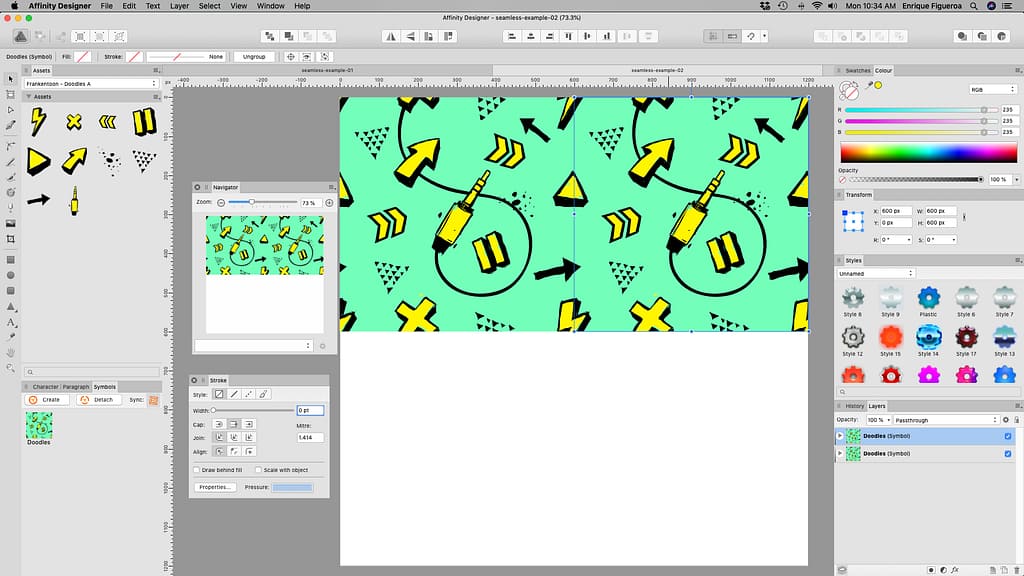The width and height of the screenshot is (1024, 576).
Task: Select the Artistic Text tool
Action: pos(12,321)
